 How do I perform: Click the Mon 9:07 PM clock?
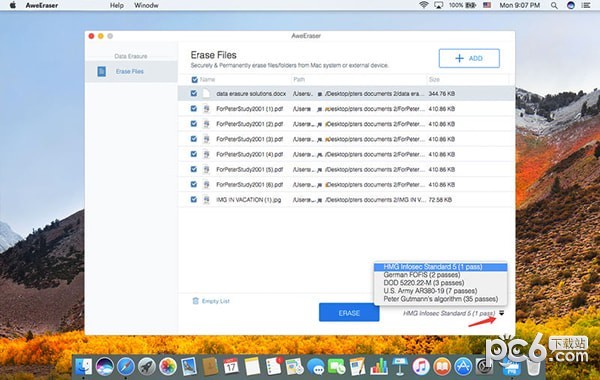(520, 5)
